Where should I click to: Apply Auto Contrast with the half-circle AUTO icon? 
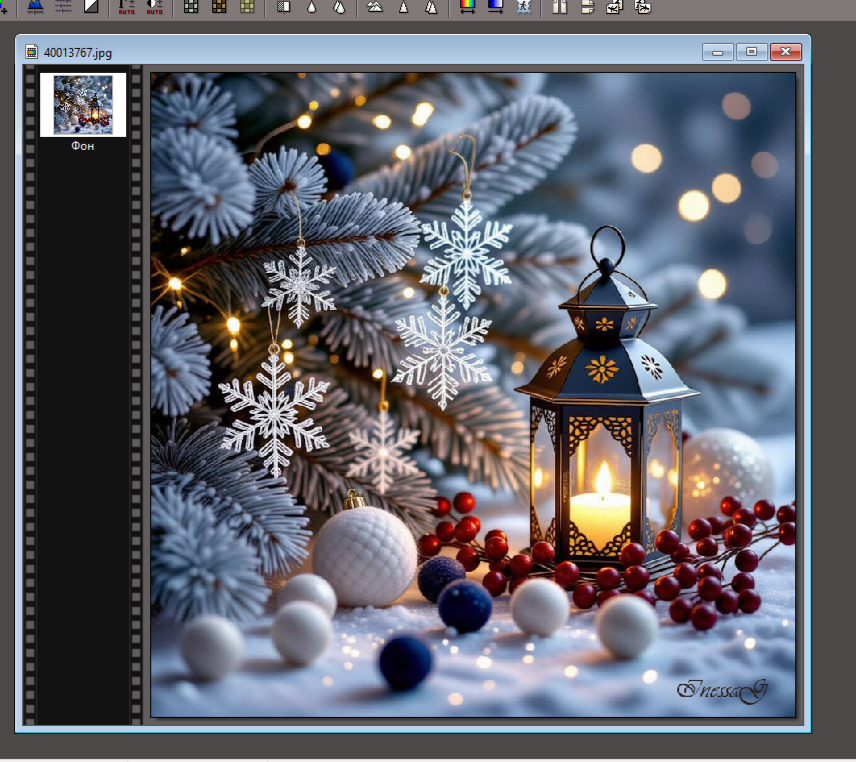[x=155, y=6]
